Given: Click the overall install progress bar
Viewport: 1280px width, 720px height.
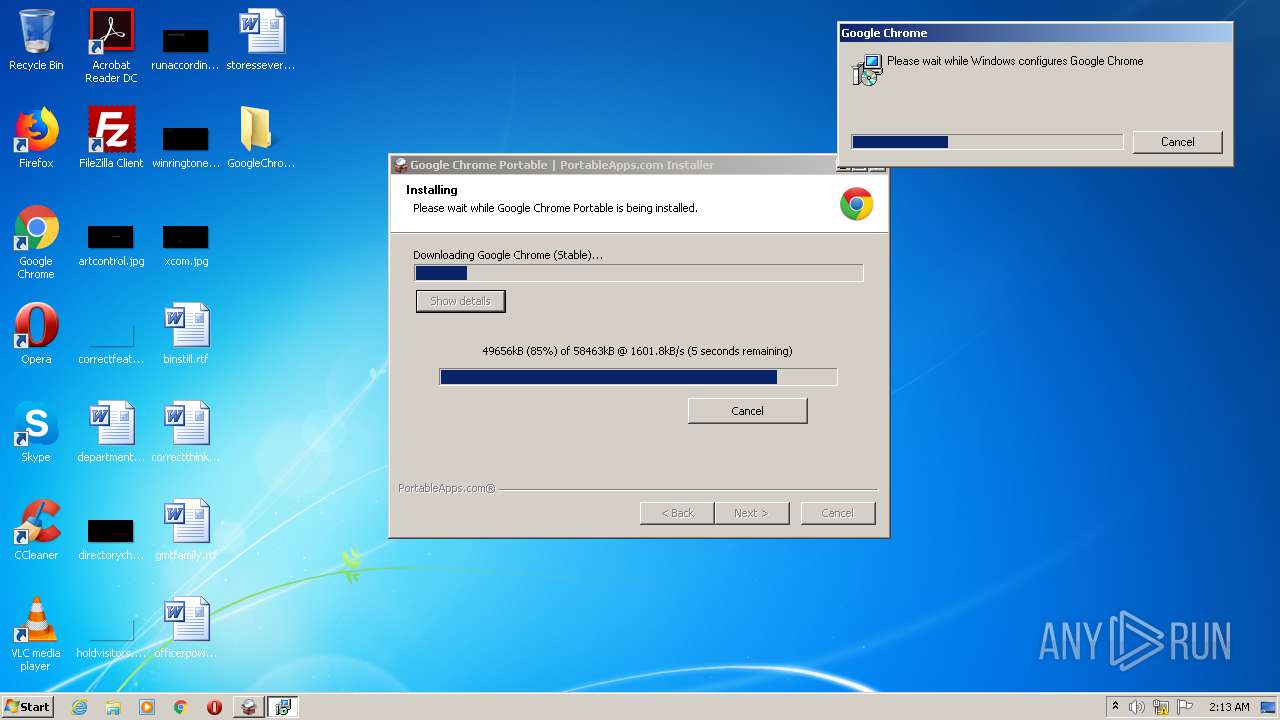Looking at the screenshot, I should coord(638,273).
